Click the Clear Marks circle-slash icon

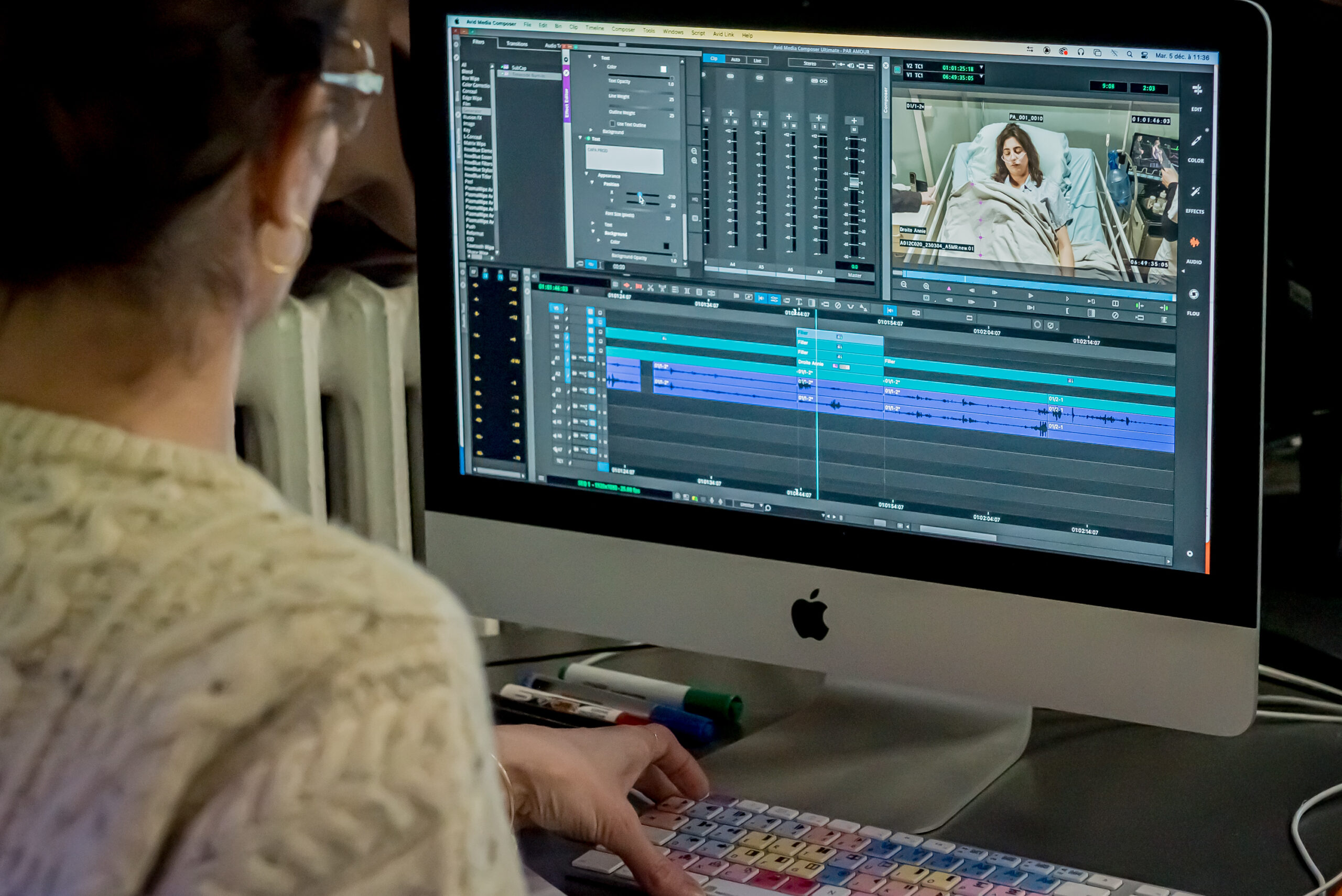point(1115,315)
